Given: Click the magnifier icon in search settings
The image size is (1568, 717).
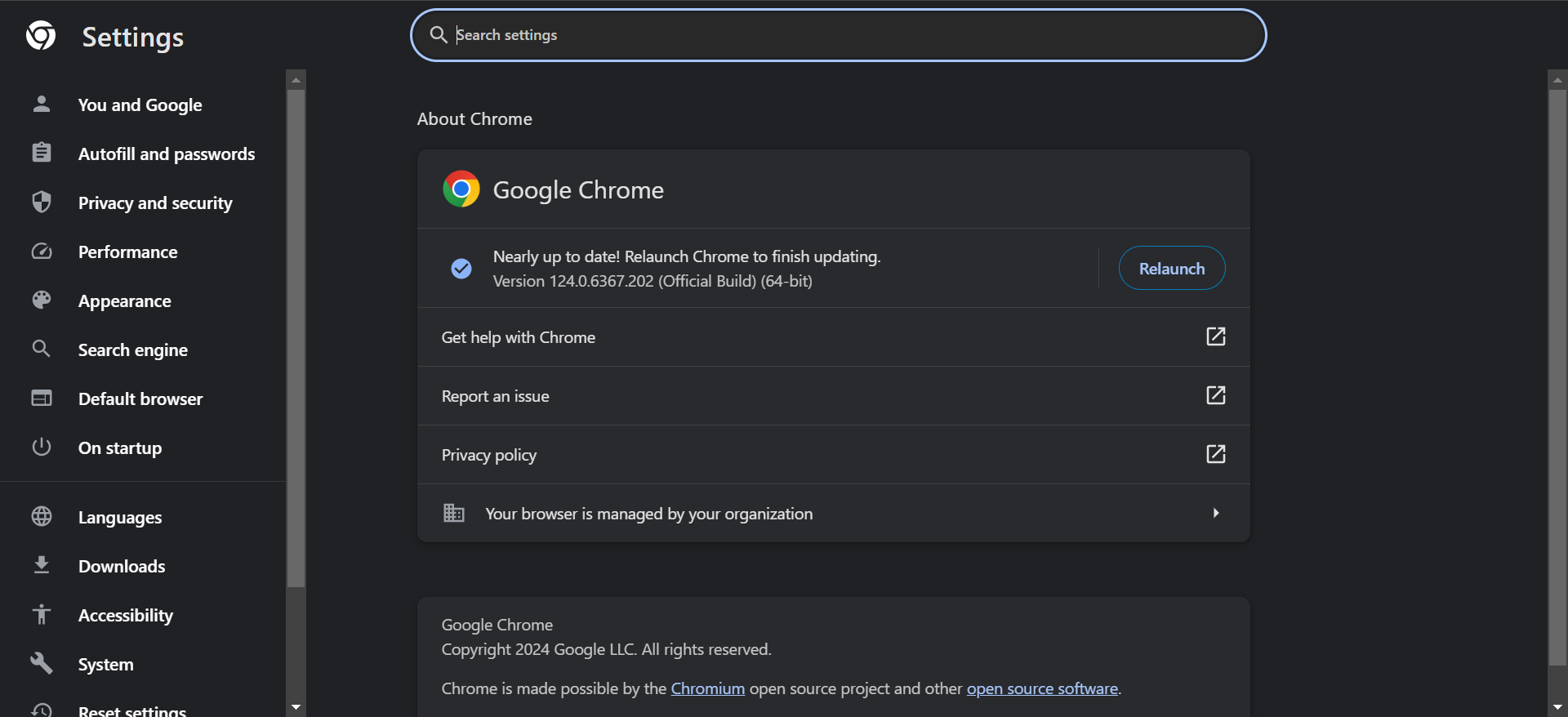Looking at the screenshot, I should tap(439, 34).
